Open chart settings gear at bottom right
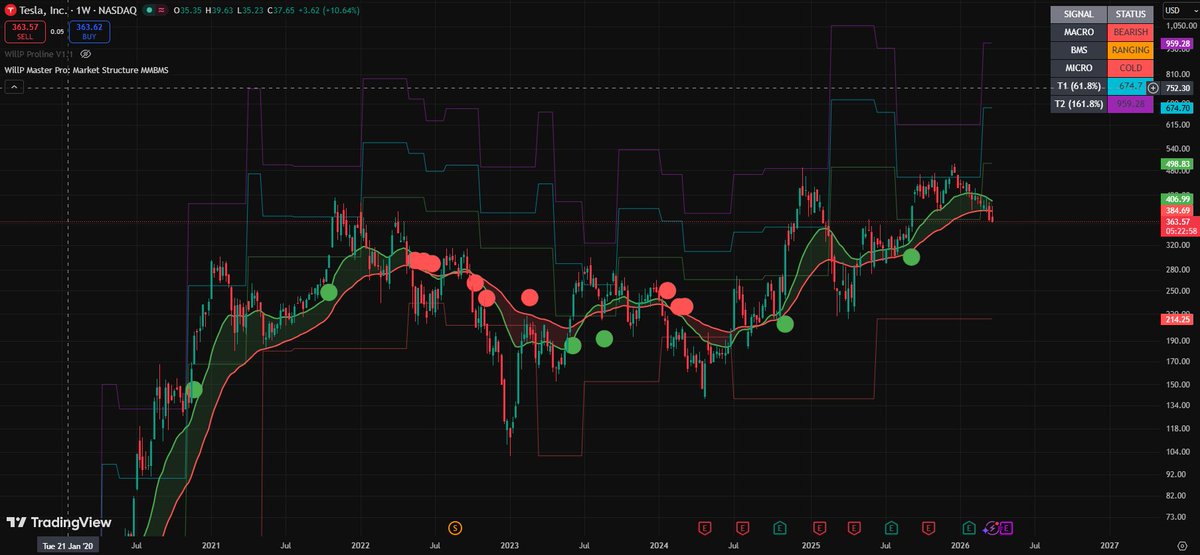This screenshot has height=555, width=1200. (x=1180, y=546)
